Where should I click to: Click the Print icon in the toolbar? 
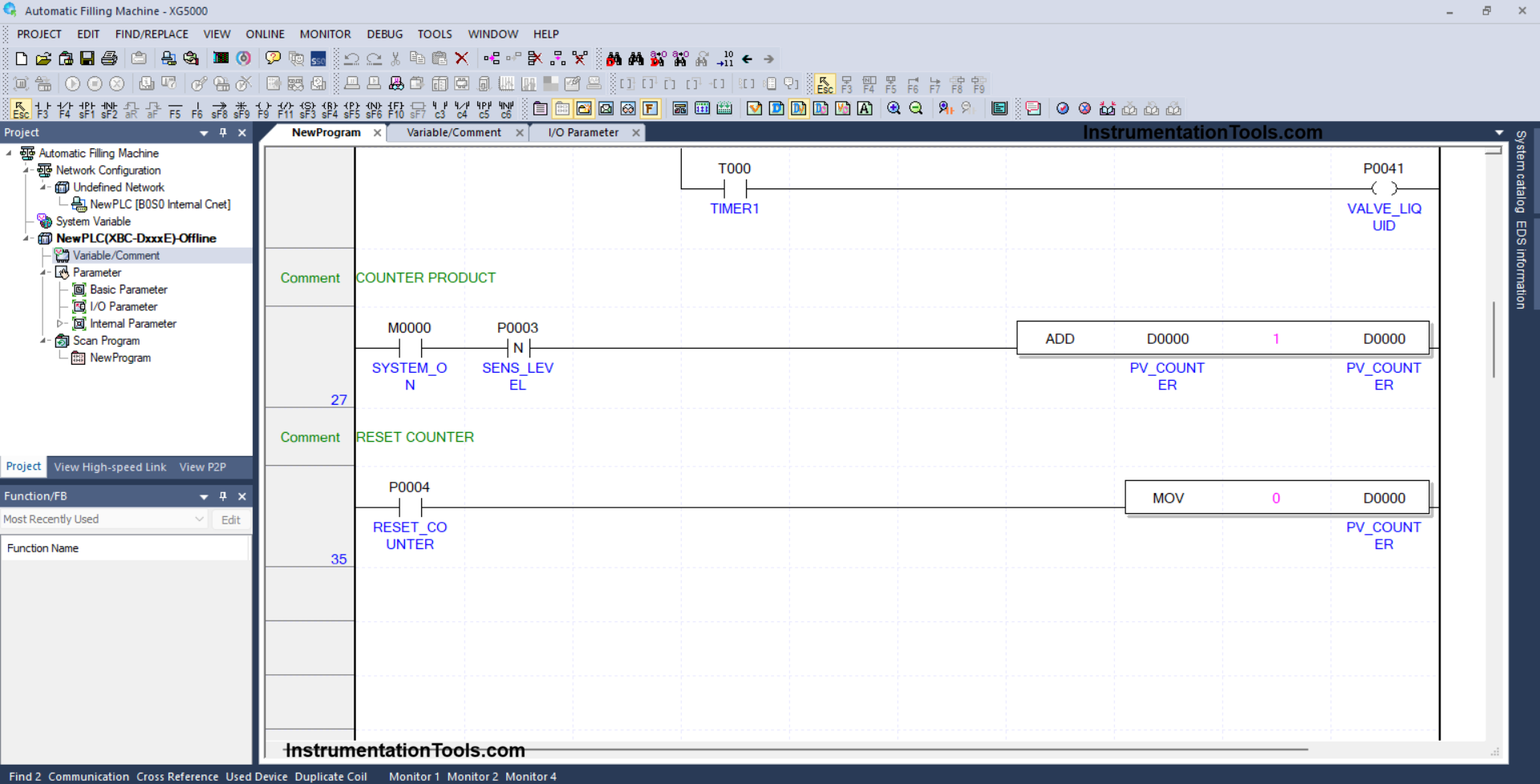(x=108, y=58)
